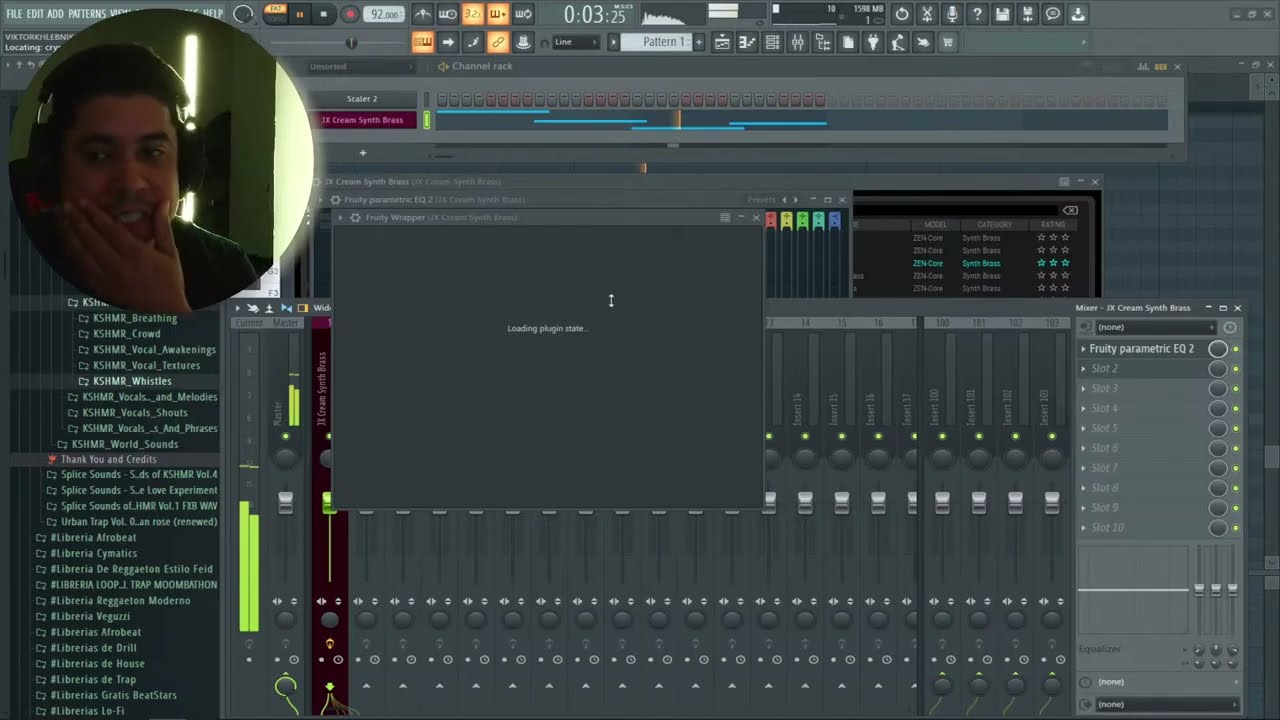Open the chat bubble icon in toolbar
The width and height of the screenshot is (1280, 720).
(1052, 14)
